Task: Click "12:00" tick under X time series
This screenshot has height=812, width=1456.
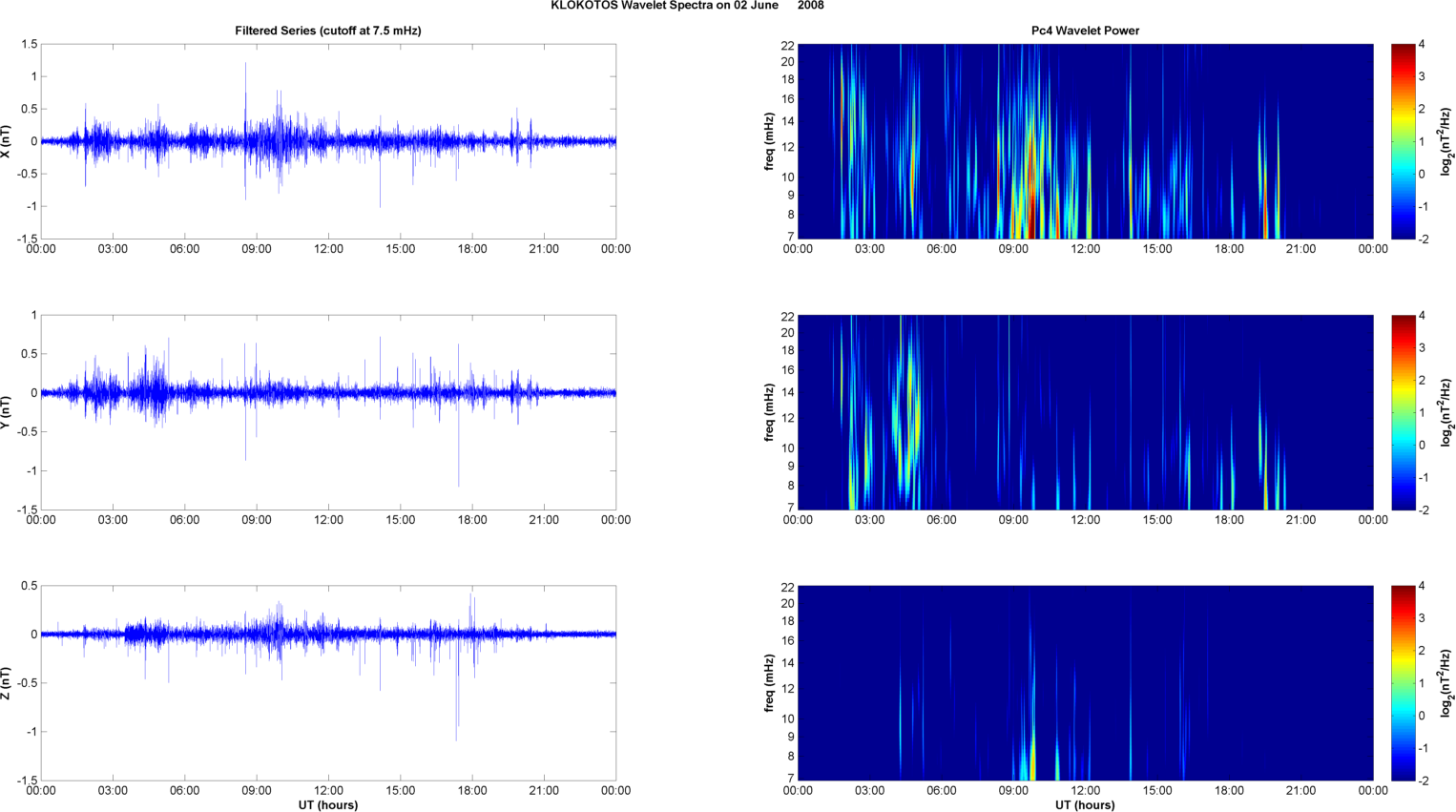Action: point(328,249)
